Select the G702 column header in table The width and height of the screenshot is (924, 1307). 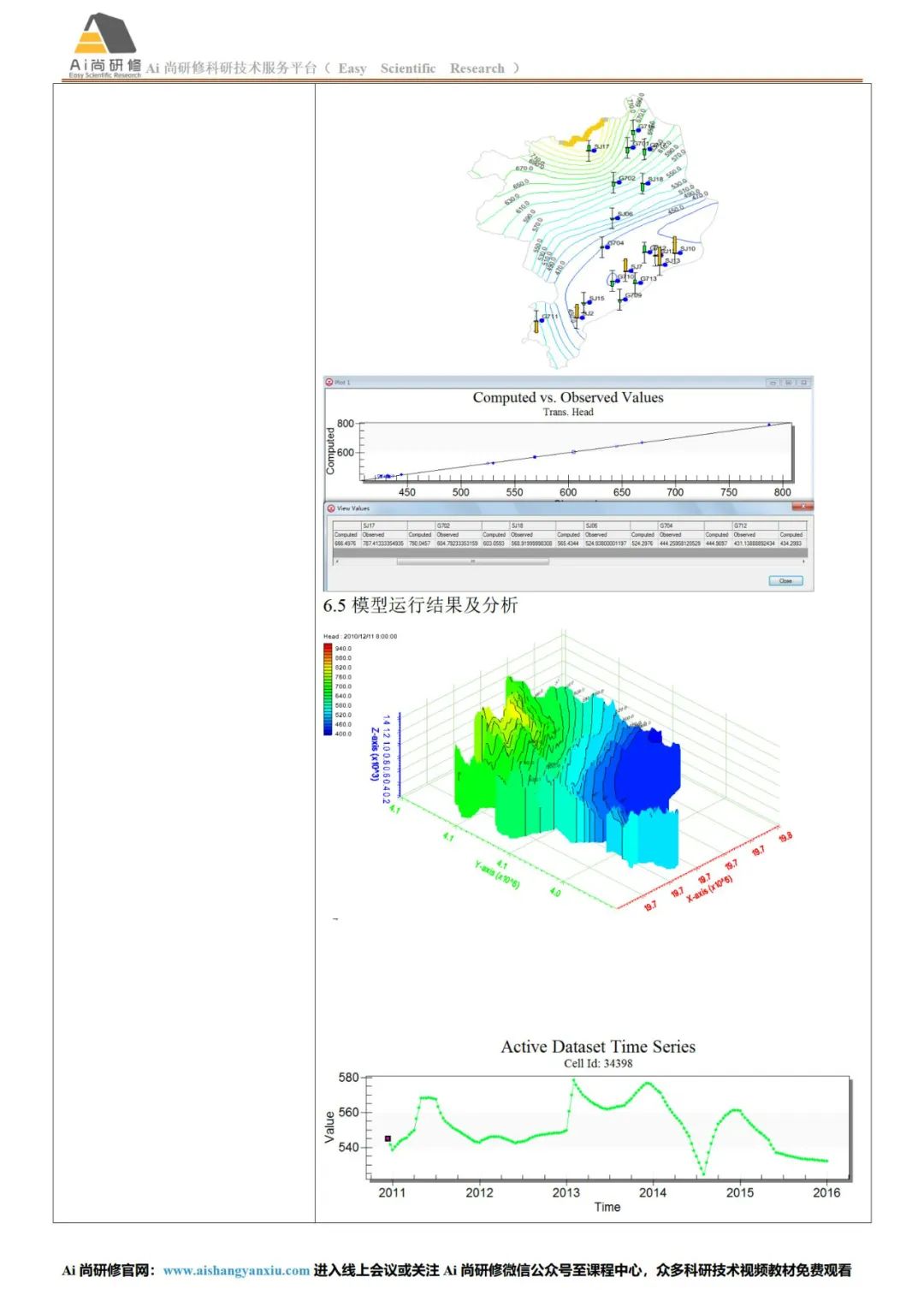point(459,526)
